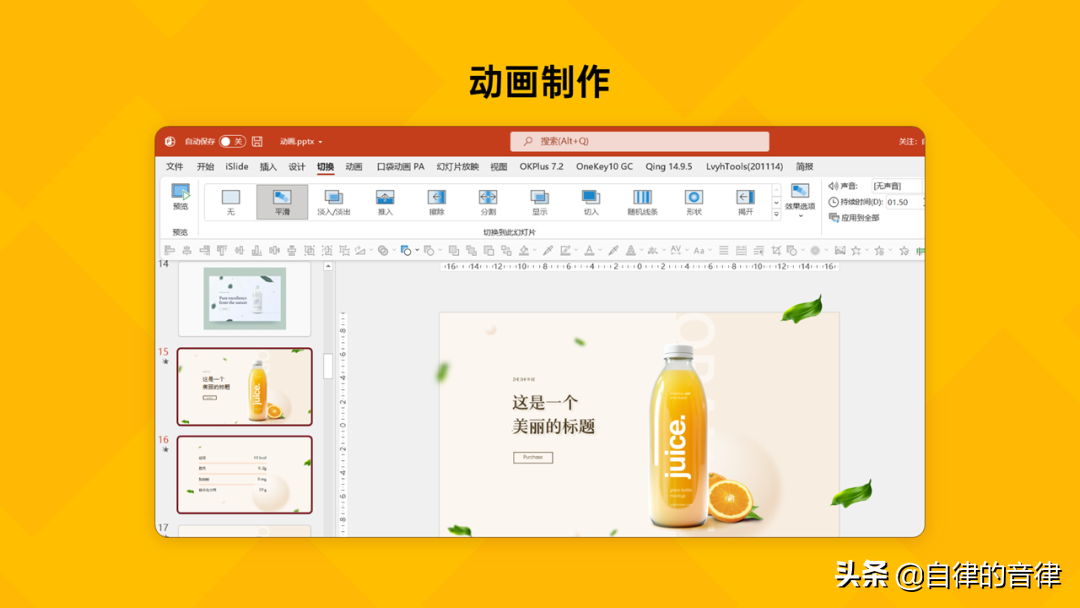Switch to the iSlide tab

click(x=237, y=167)
